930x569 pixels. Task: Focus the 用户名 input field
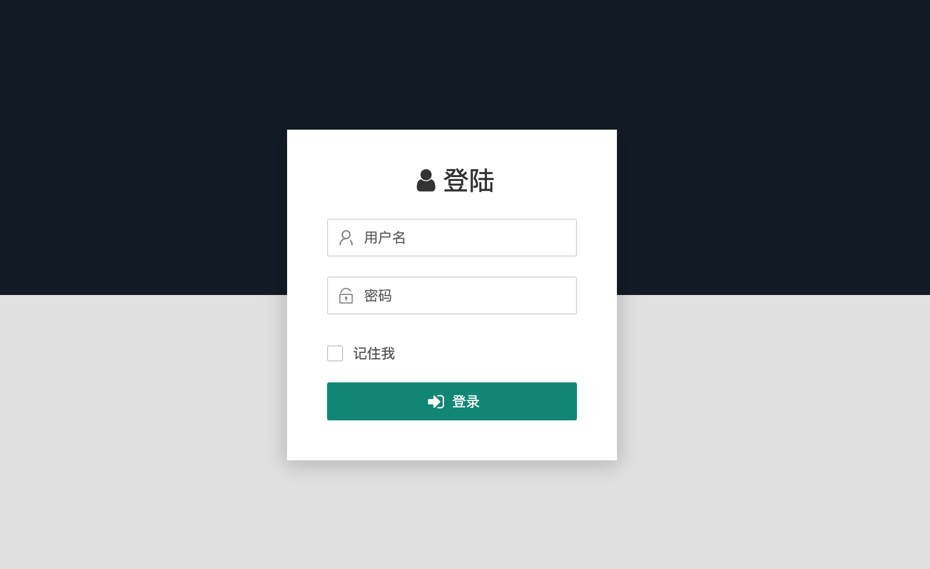[x=452, y=238]
